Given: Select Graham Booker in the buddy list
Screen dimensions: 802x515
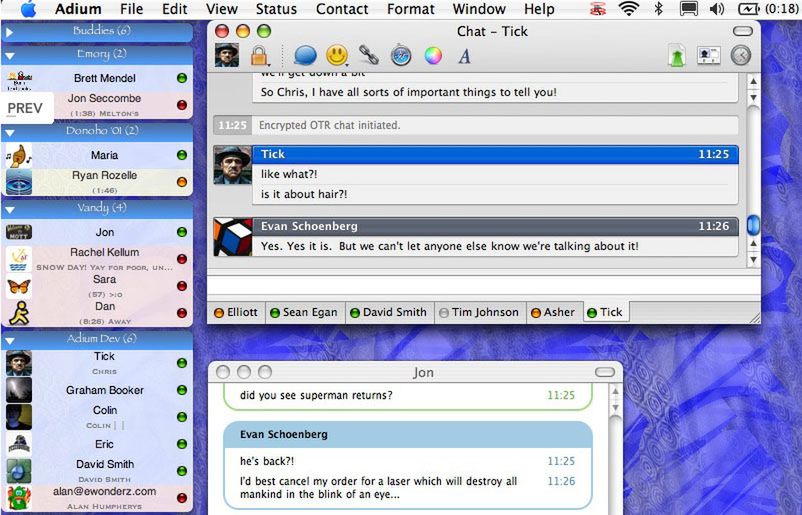Looking at the screenshot, I should coord(97,390).
